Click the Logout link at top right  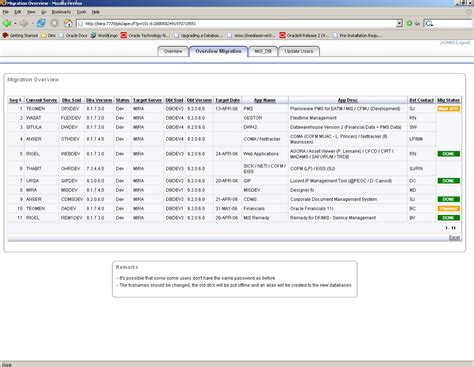click(463, 43)
